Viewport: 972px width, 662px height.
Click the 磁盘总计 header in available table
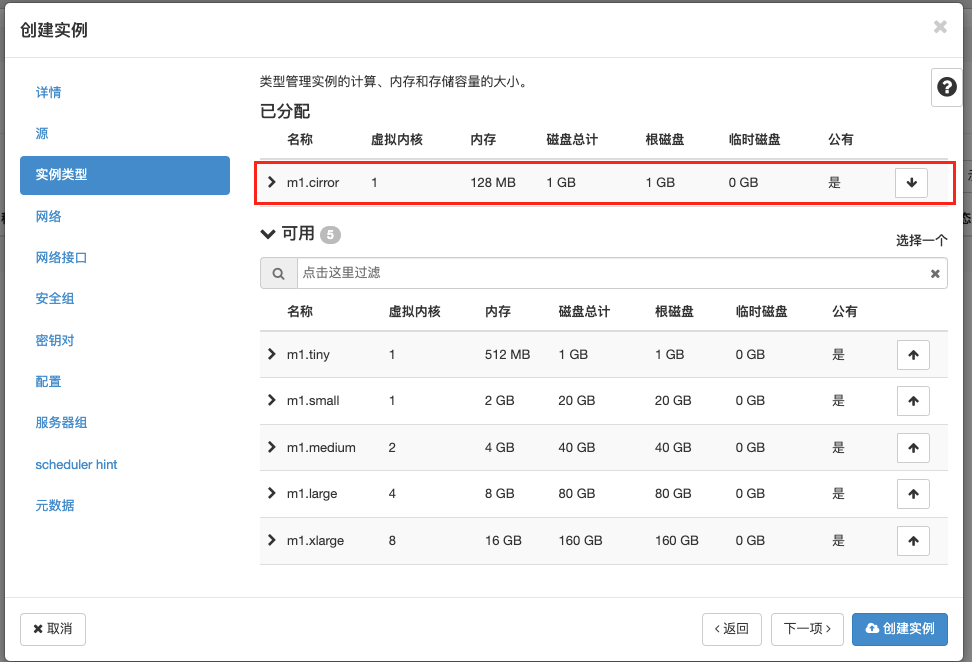[x=585, y=311]
